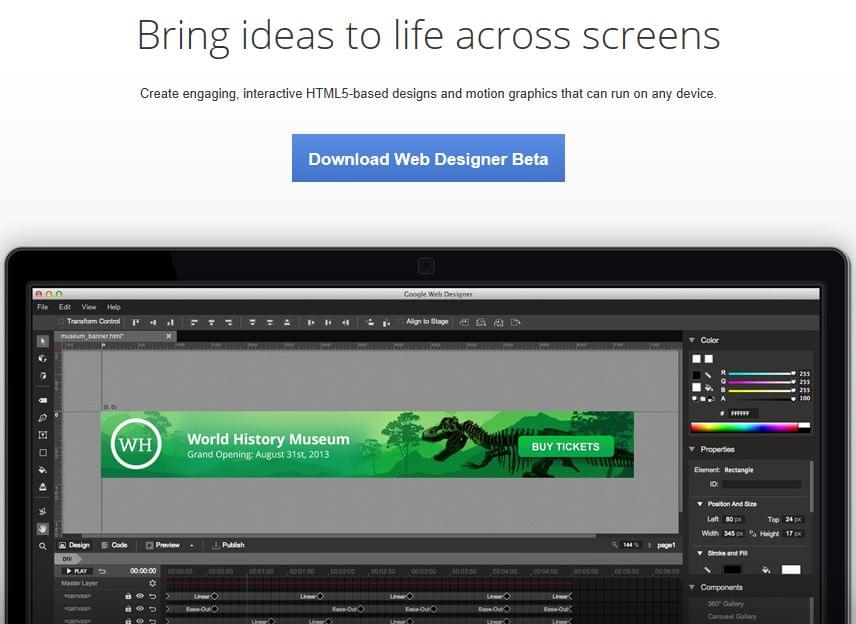Click the BUY TICKETS banner button

pos(566,447)
